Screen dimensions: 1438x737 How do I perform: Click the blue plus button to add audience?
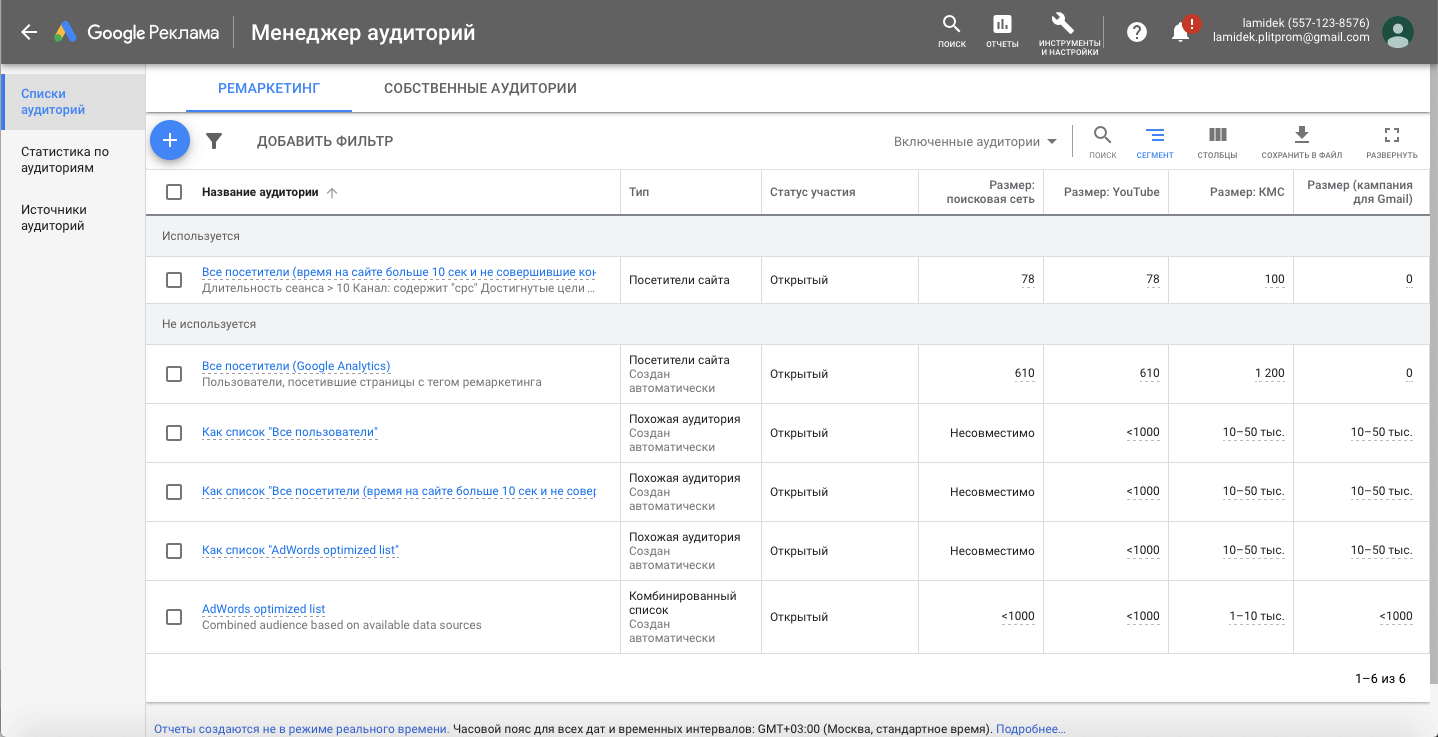pyautogui.click(x=170, y=141)
